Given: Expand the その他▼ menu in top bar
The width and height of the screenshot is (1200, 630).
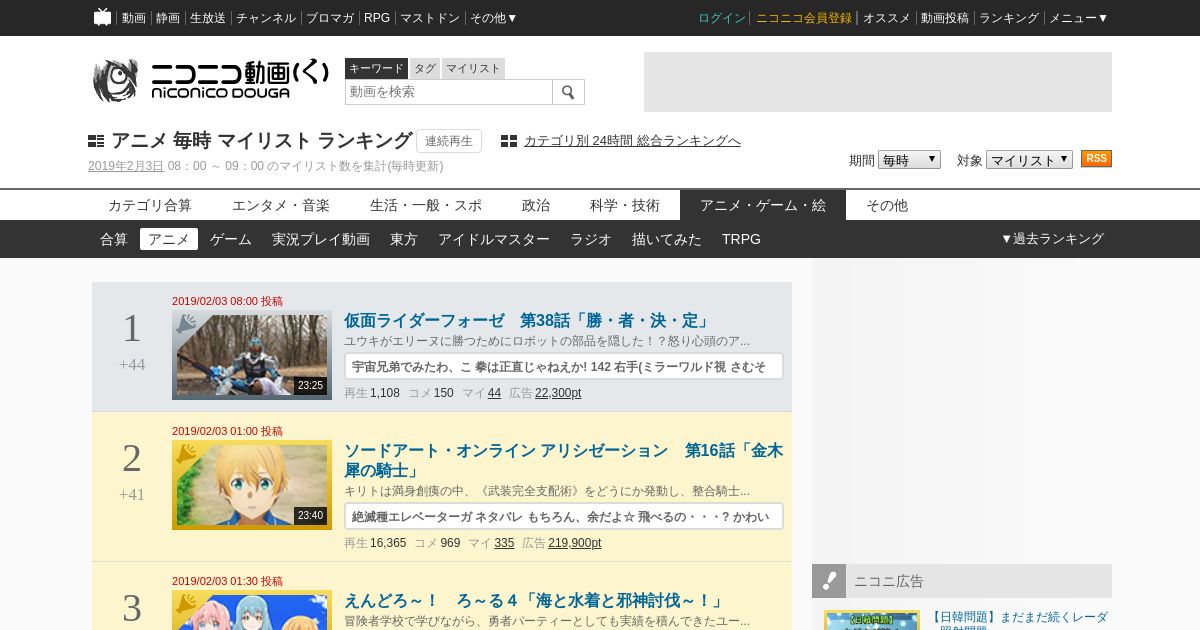Looking at the screenshot, I should pyautogui.click(x=494, y=18).
